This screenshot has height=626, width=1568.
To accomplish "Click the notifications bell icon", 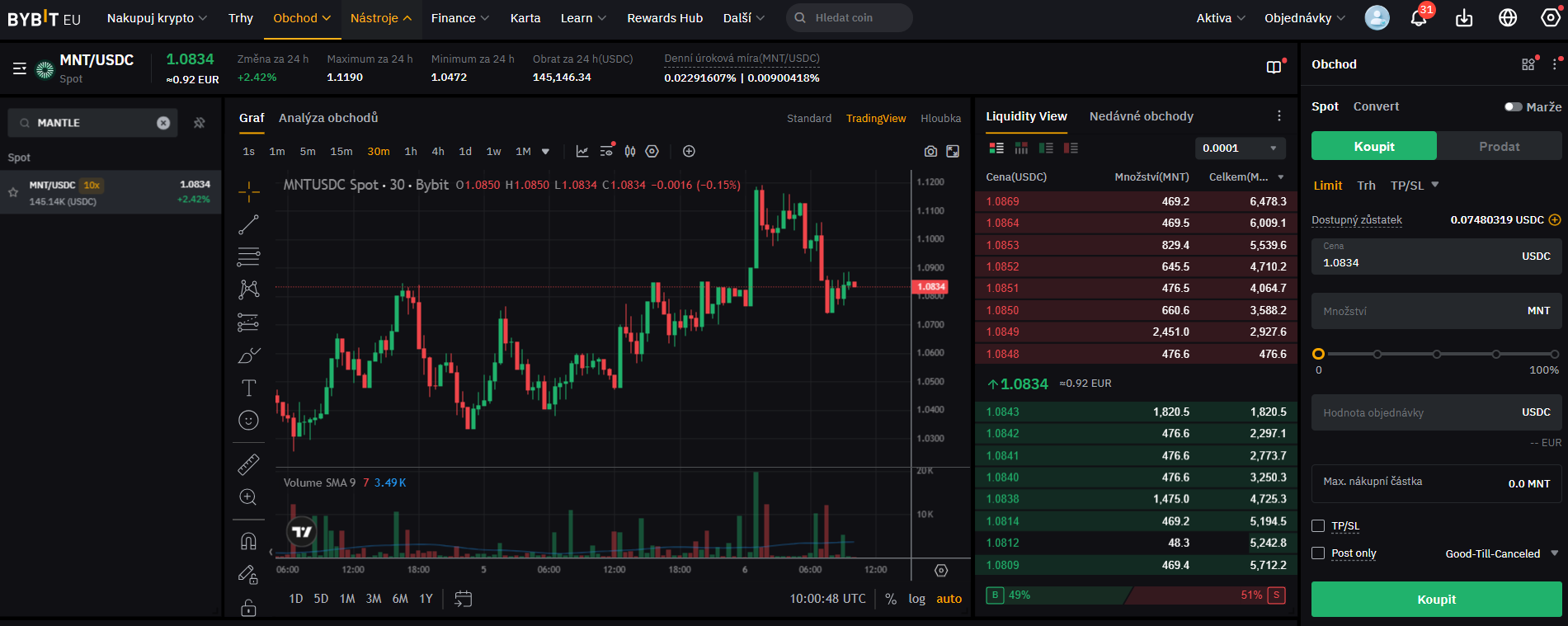I will [1418, 18].
